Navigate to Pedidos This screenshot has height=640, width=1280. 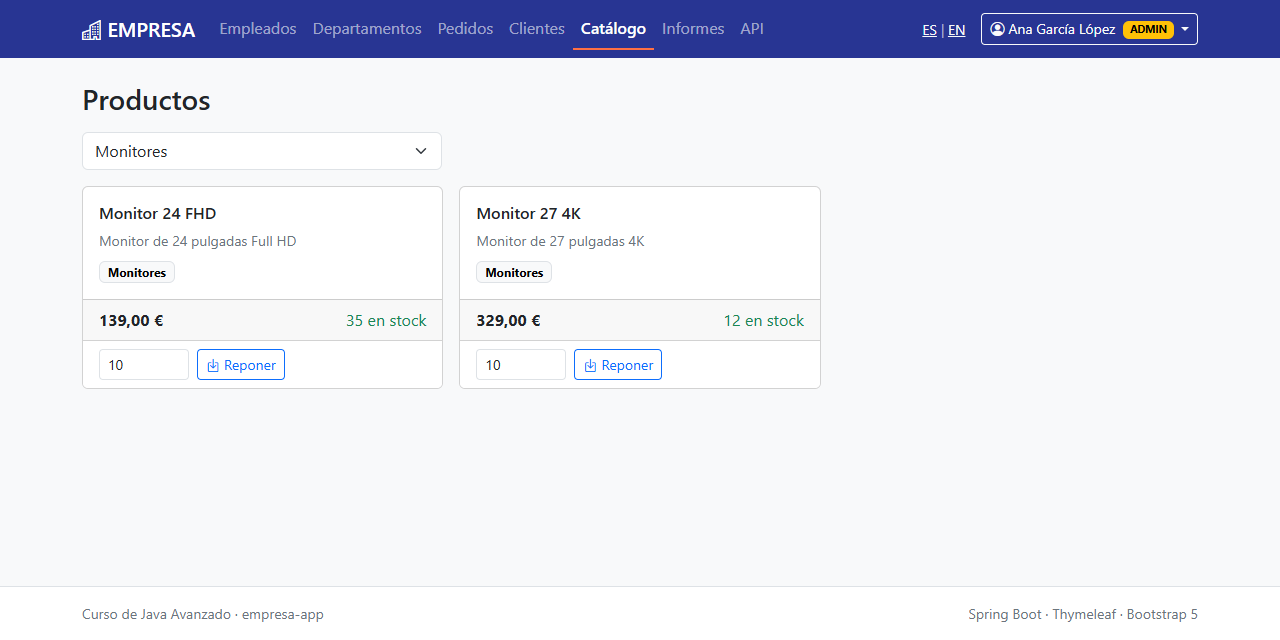(x=465, y=29)
